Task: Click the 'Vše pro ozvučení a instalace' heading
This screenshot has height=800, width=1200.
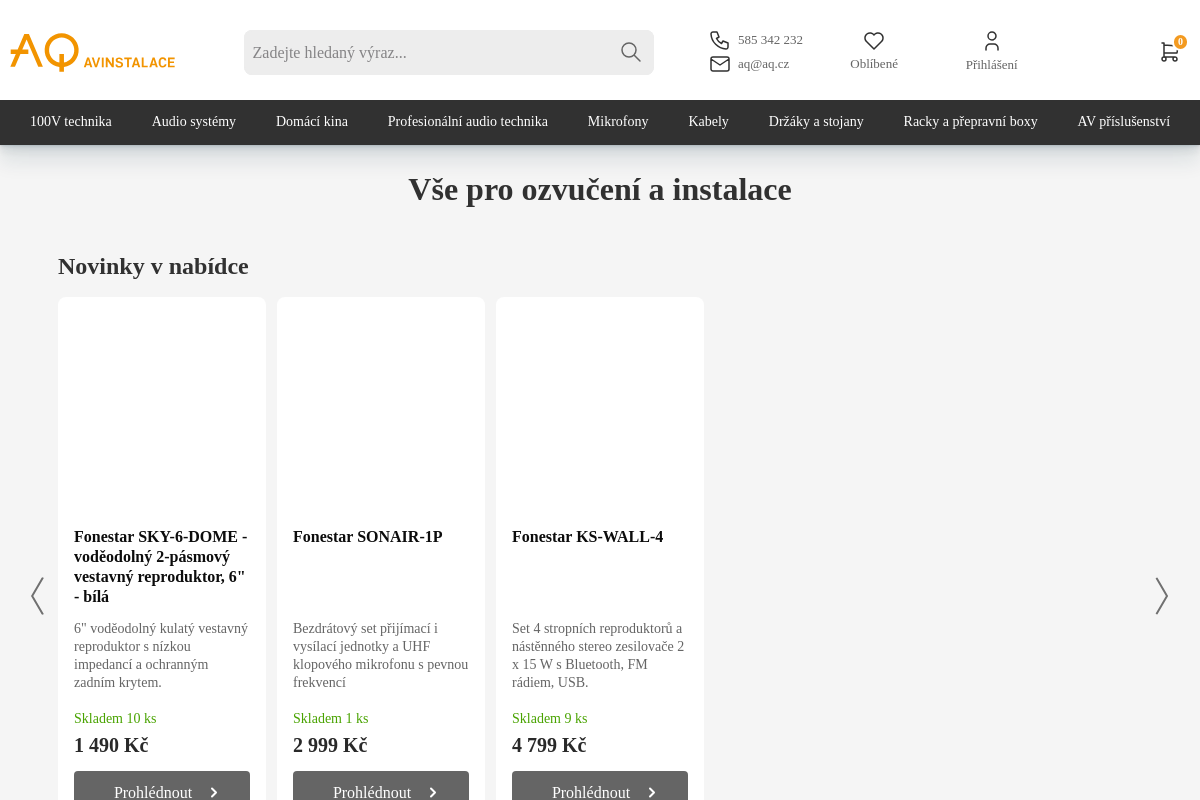Action: [x=600, y=189]
